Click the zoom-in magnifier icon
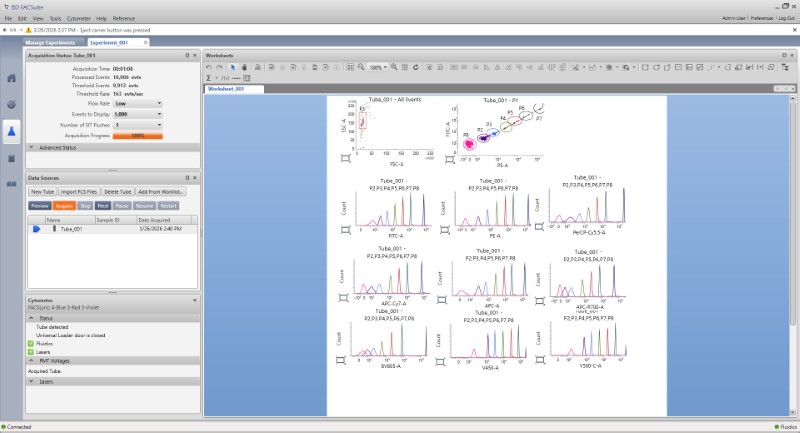800x433 pixels. click(x=394, y=67)
